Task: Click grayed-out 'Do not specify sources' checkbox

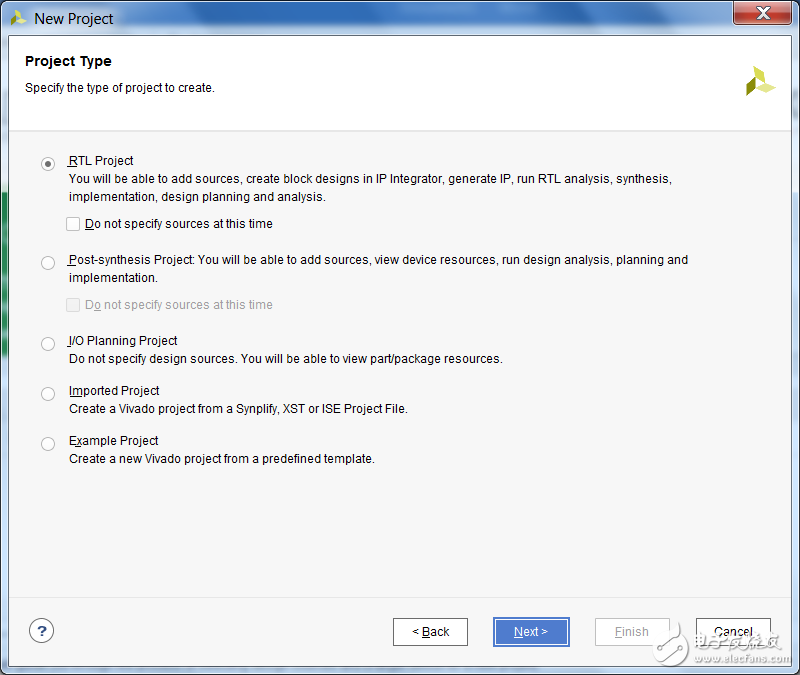Action: 73,305
